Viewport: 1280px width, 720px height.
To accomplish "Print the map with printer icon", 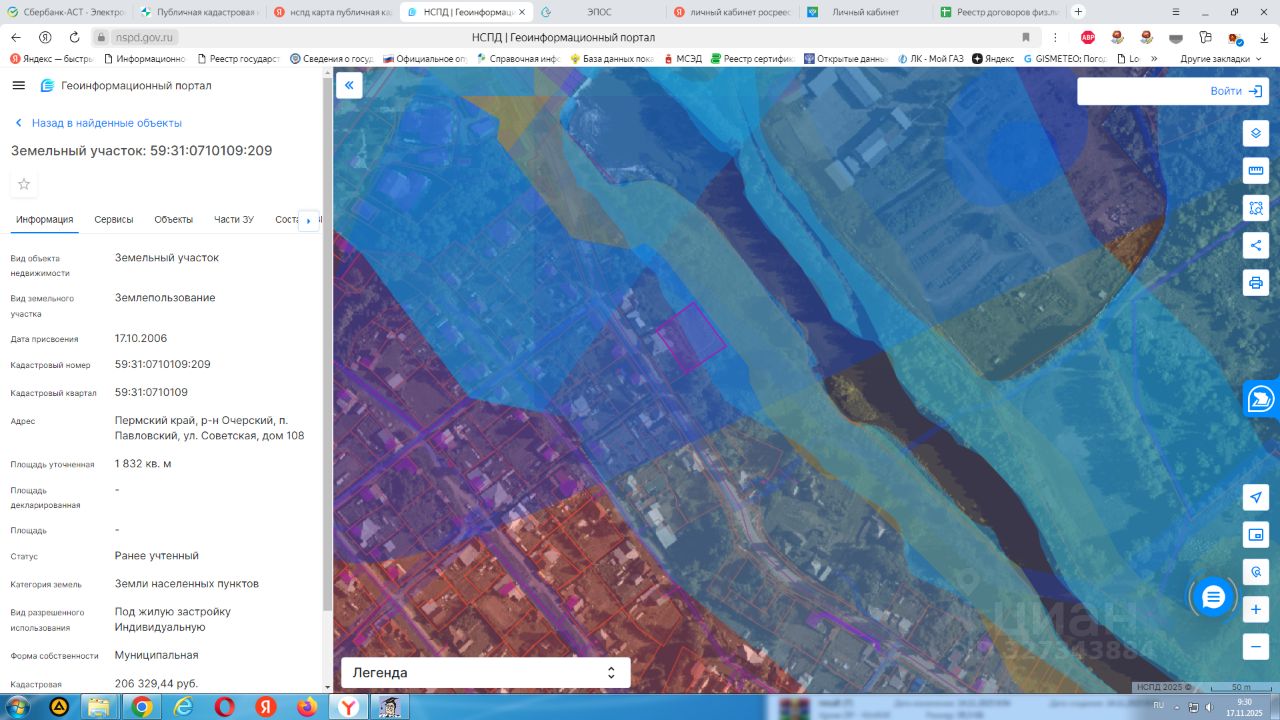I will click(x=1256, y=282).
